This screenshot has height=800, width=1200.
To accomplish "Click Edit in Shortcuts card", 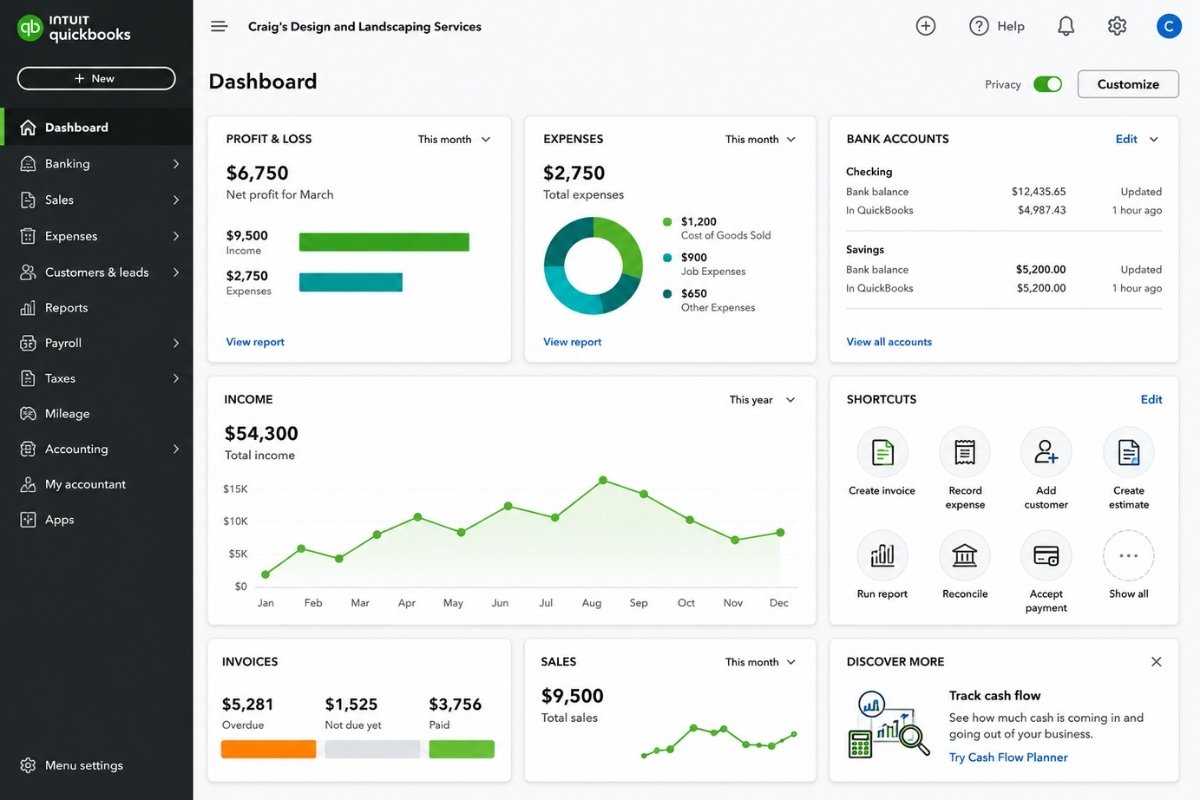I will point(1151,399).
